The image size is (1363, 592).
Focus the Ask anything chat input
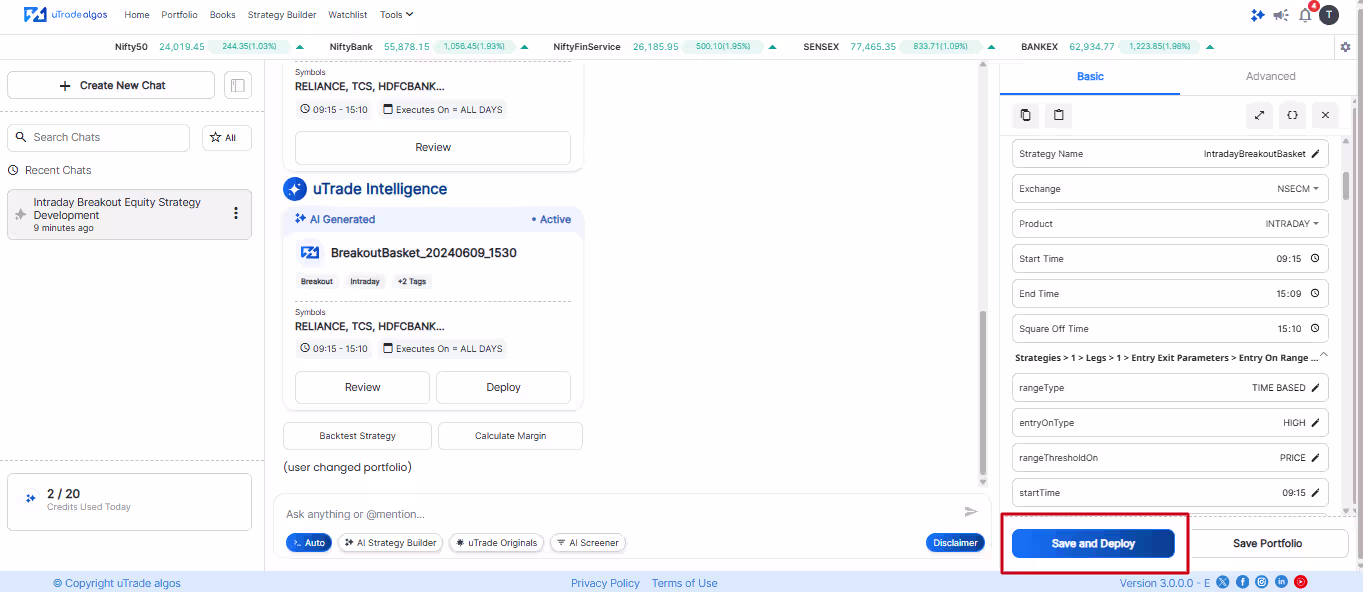pyautogui.click(x=620, y=514)
